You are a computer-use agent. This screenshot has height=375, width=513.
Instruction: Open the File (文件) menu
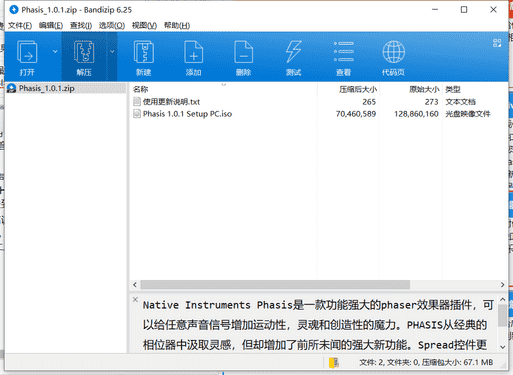20,25
